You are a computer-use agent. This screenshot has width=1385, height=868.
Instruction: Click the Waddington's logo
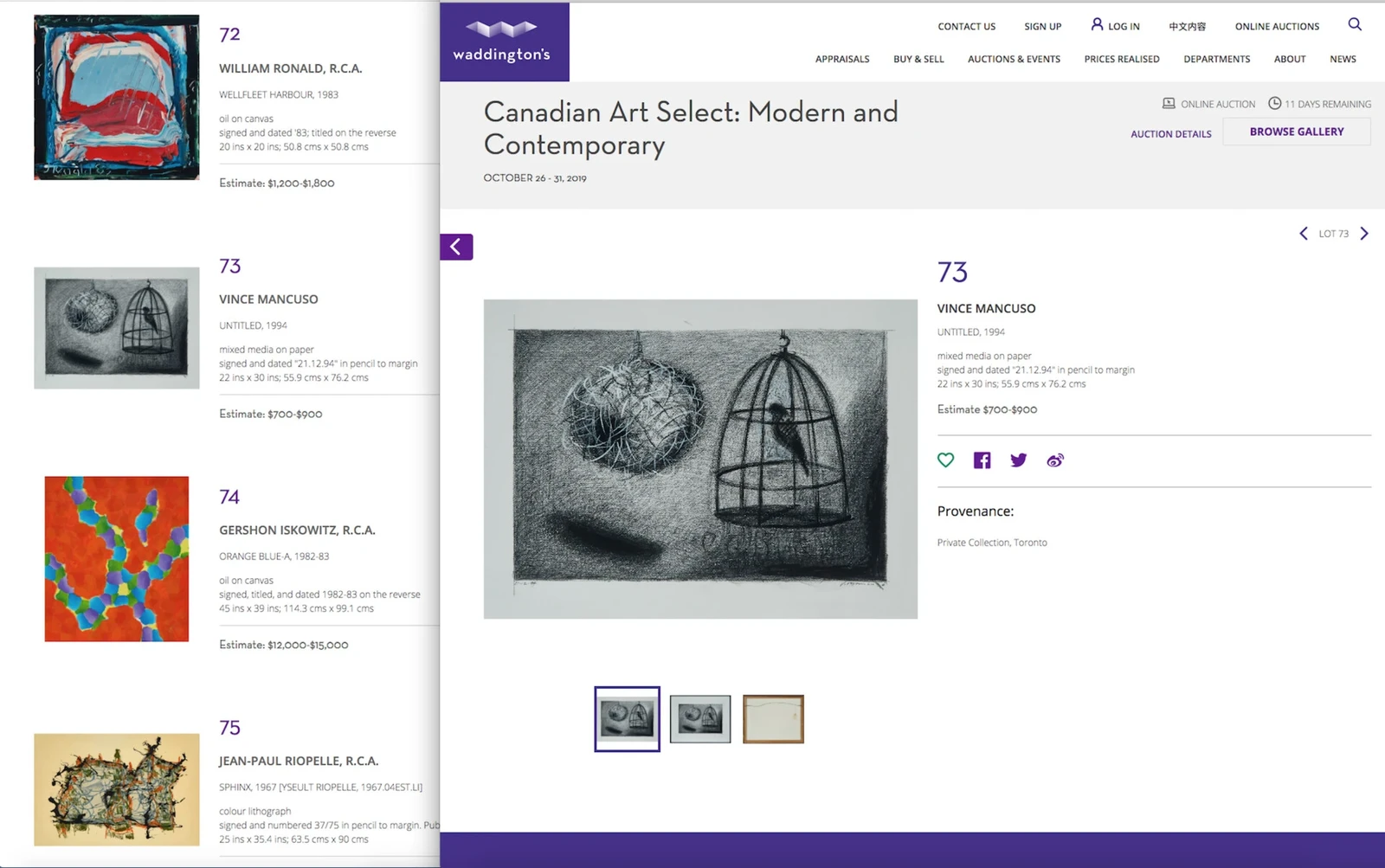(502, 42)
